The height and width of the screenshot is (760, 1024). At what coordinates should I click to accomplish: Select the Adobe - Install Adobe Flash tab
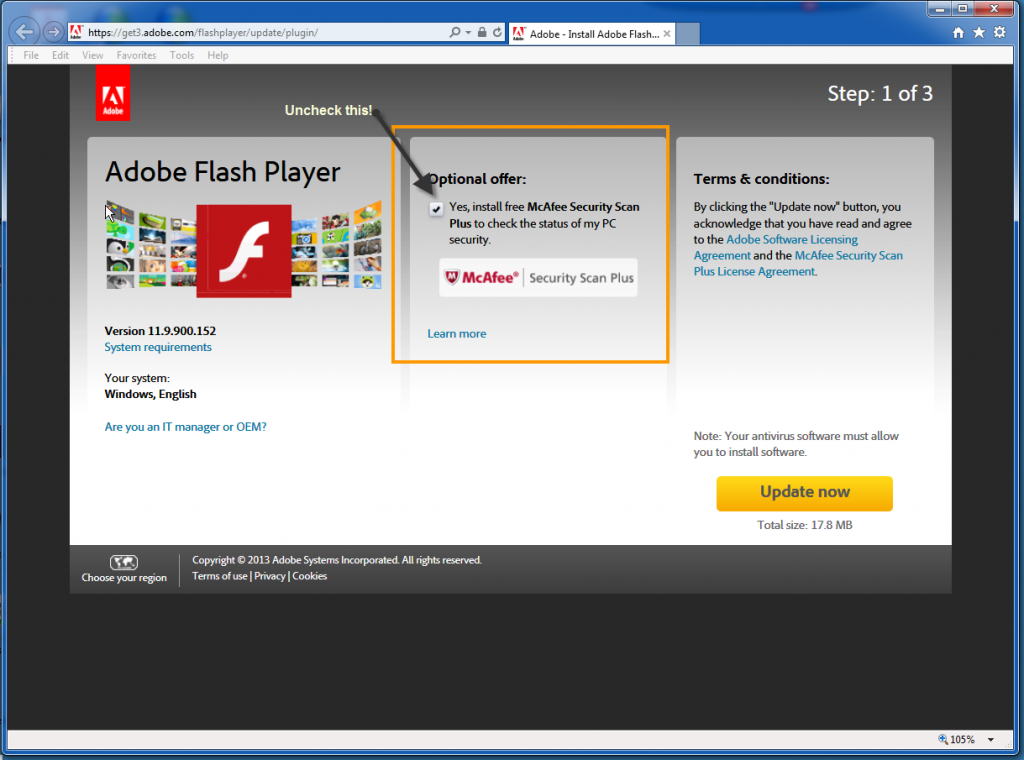tap(591, 33)
